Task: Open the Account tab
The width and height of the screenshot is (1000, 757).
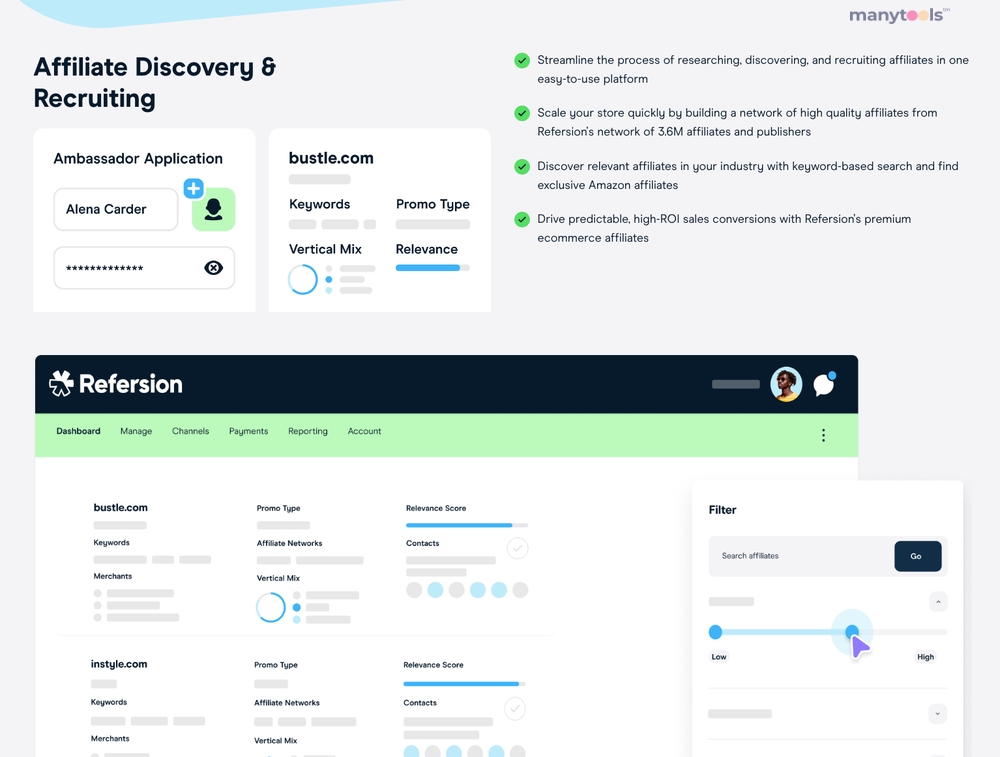Action: pyautogui.click(x=364, y=431)
